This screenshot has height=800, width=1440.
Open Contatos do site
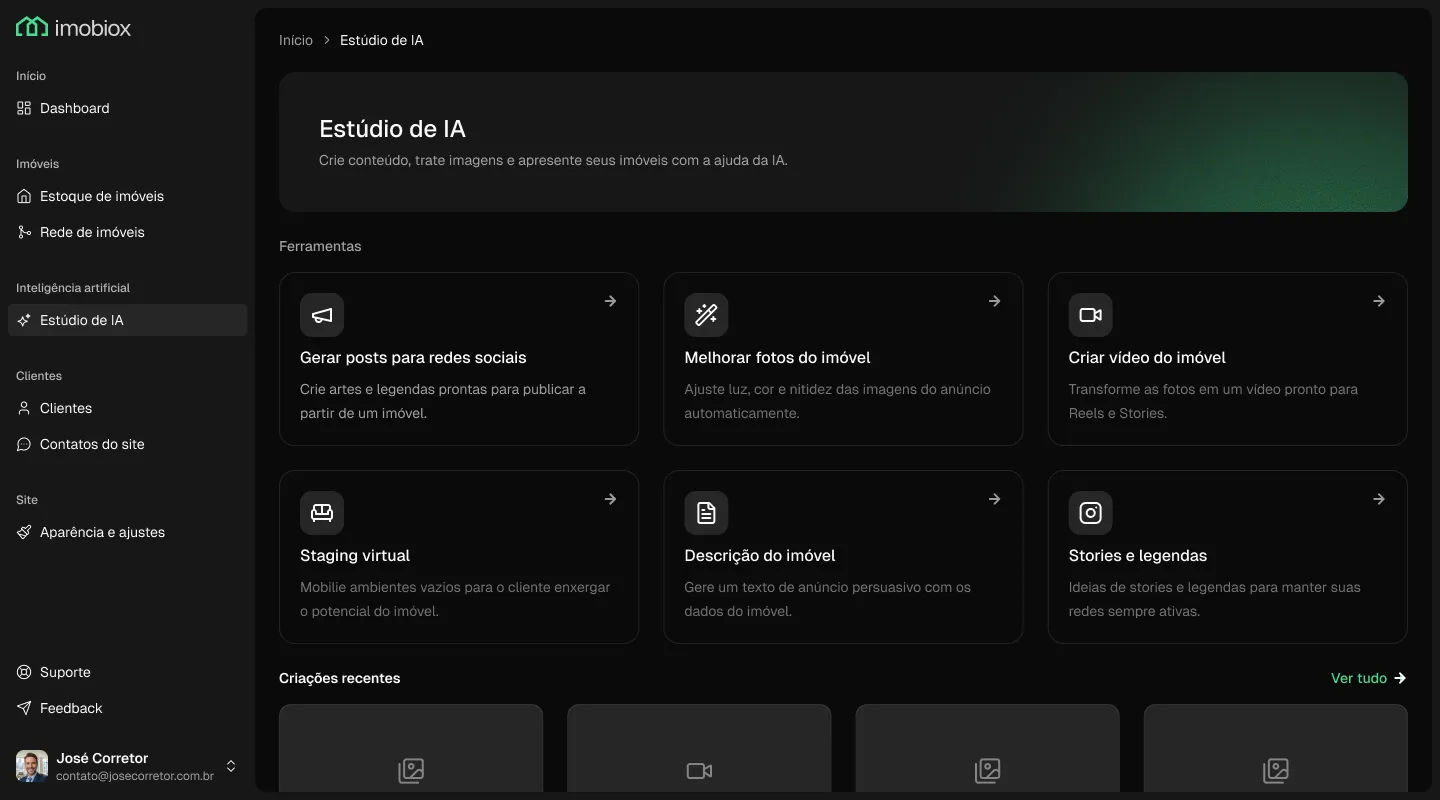(x=127, y=444)
